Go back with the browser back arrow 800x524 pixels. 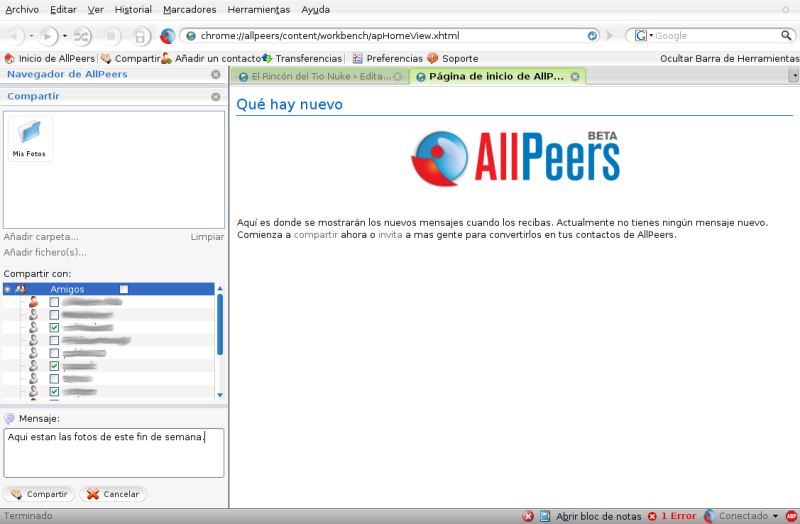(x=14, y=36)
